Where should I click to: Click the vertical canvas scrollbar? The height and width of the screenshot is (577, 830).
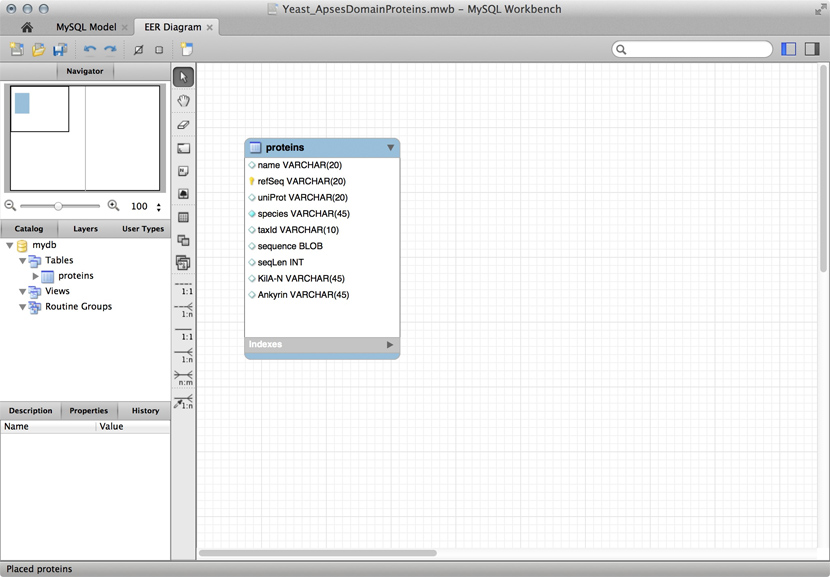[x=823, y=168]
